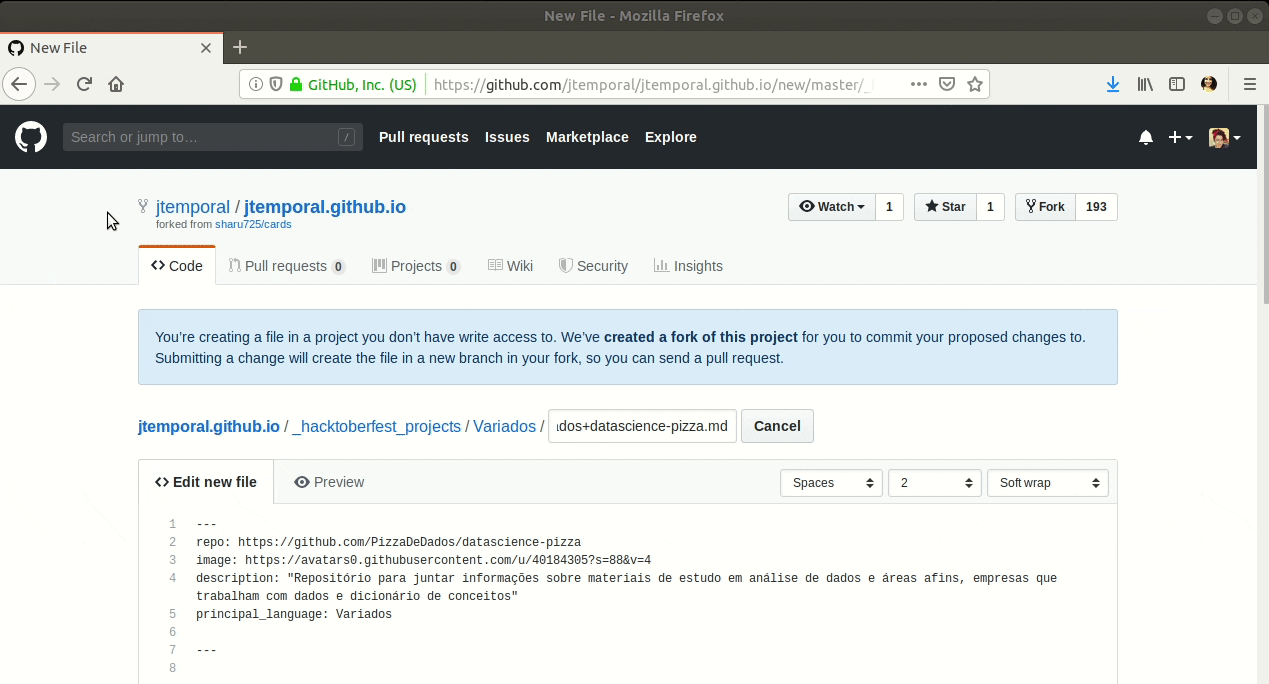Click the browser forward arrow
The width and height of the screenshot is (1269, 684).
pyautogui.click(x=52, y=84)
